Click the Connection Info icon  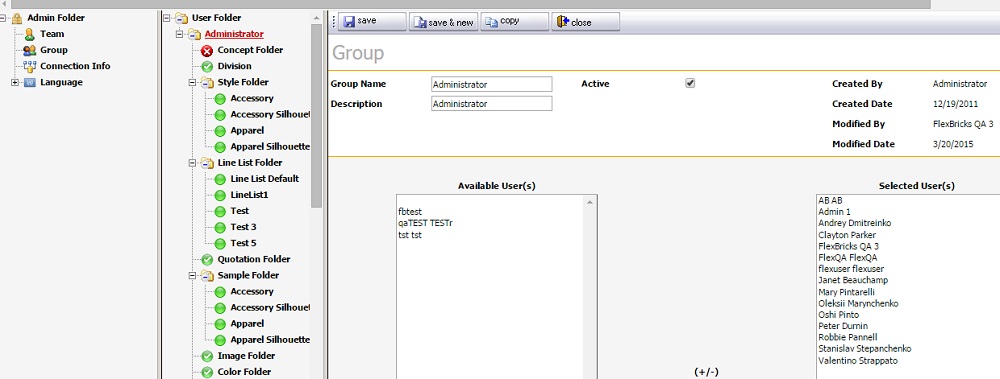(x=29, y=66)
